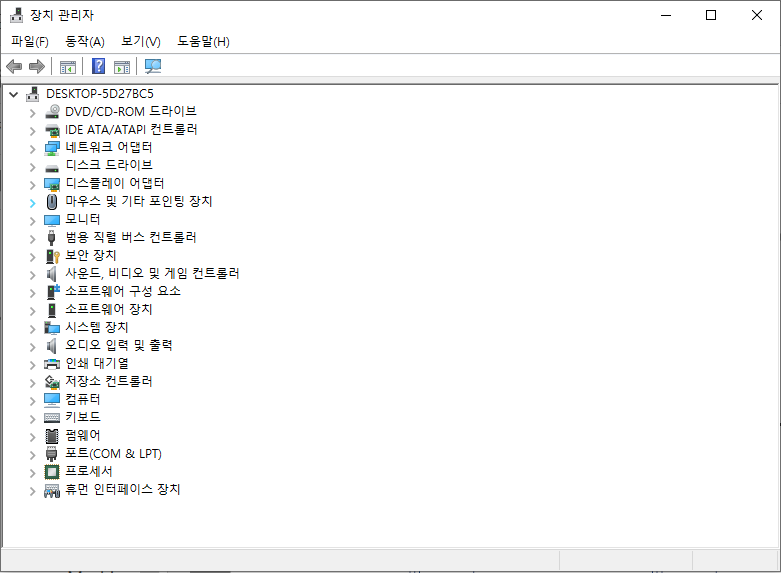781x573 pixels.
Task: Click the 컴퓨터 monitor icon
Action: coord(52,400)
